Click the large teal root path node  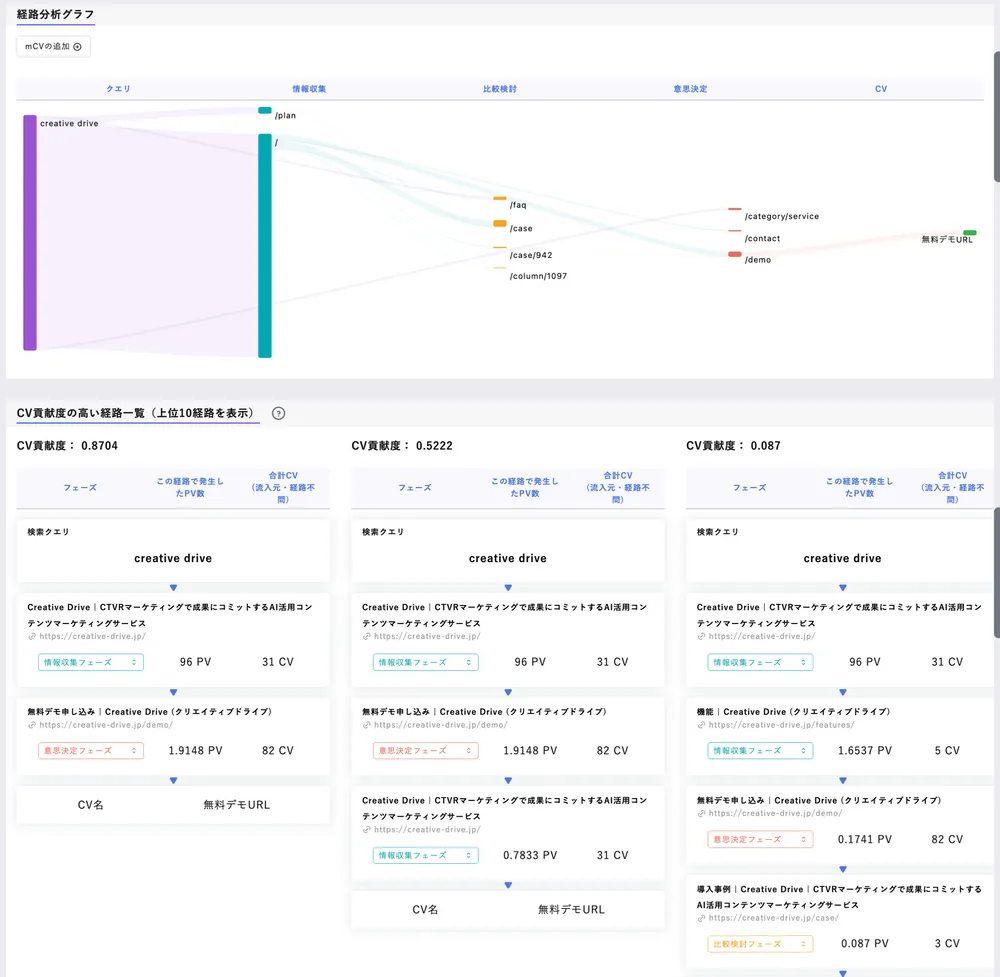(x=265, y=246)
